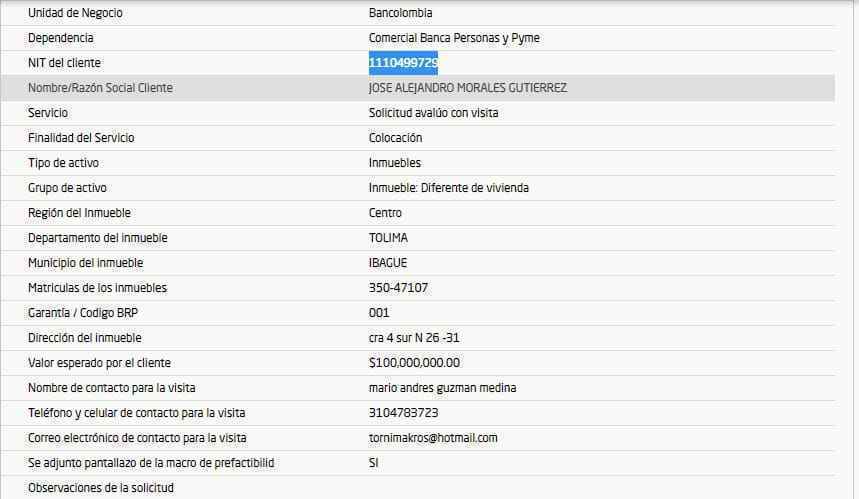The height and width of the screenshot is (499, 859).
Task: Select the Colocación service purpose value
Action: (x=395, y=138)
